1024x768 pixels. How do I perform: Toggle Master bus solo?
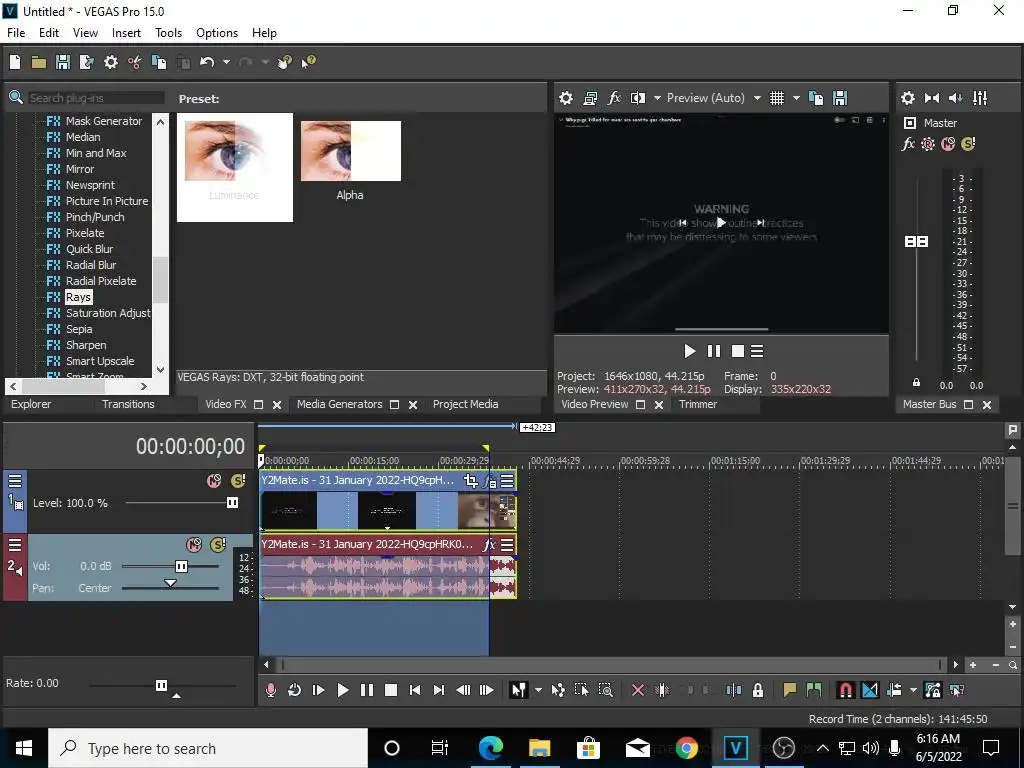pyautogui.click(x=968, y=144)
